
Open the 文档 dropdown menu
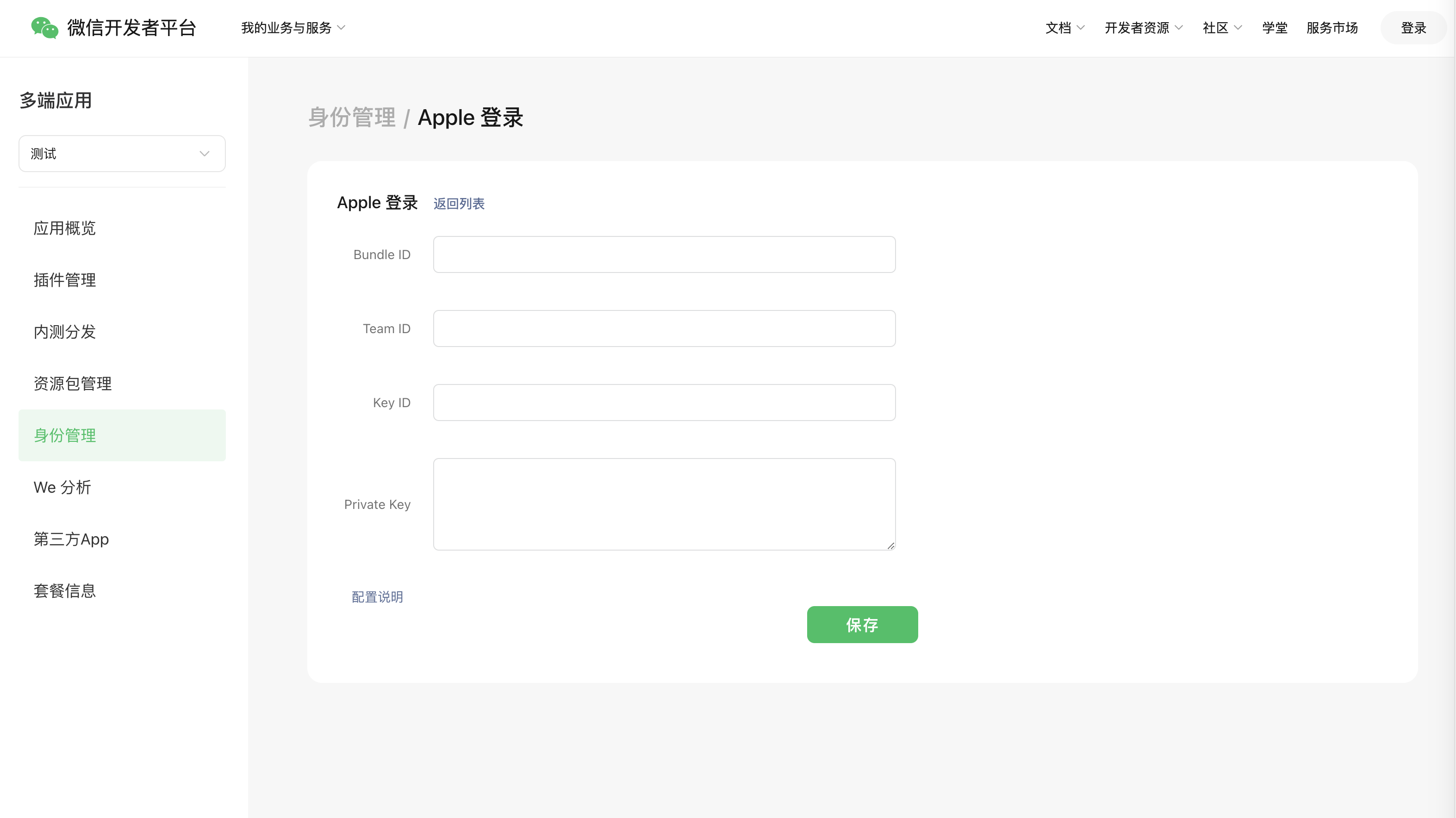pos(1064,28)
